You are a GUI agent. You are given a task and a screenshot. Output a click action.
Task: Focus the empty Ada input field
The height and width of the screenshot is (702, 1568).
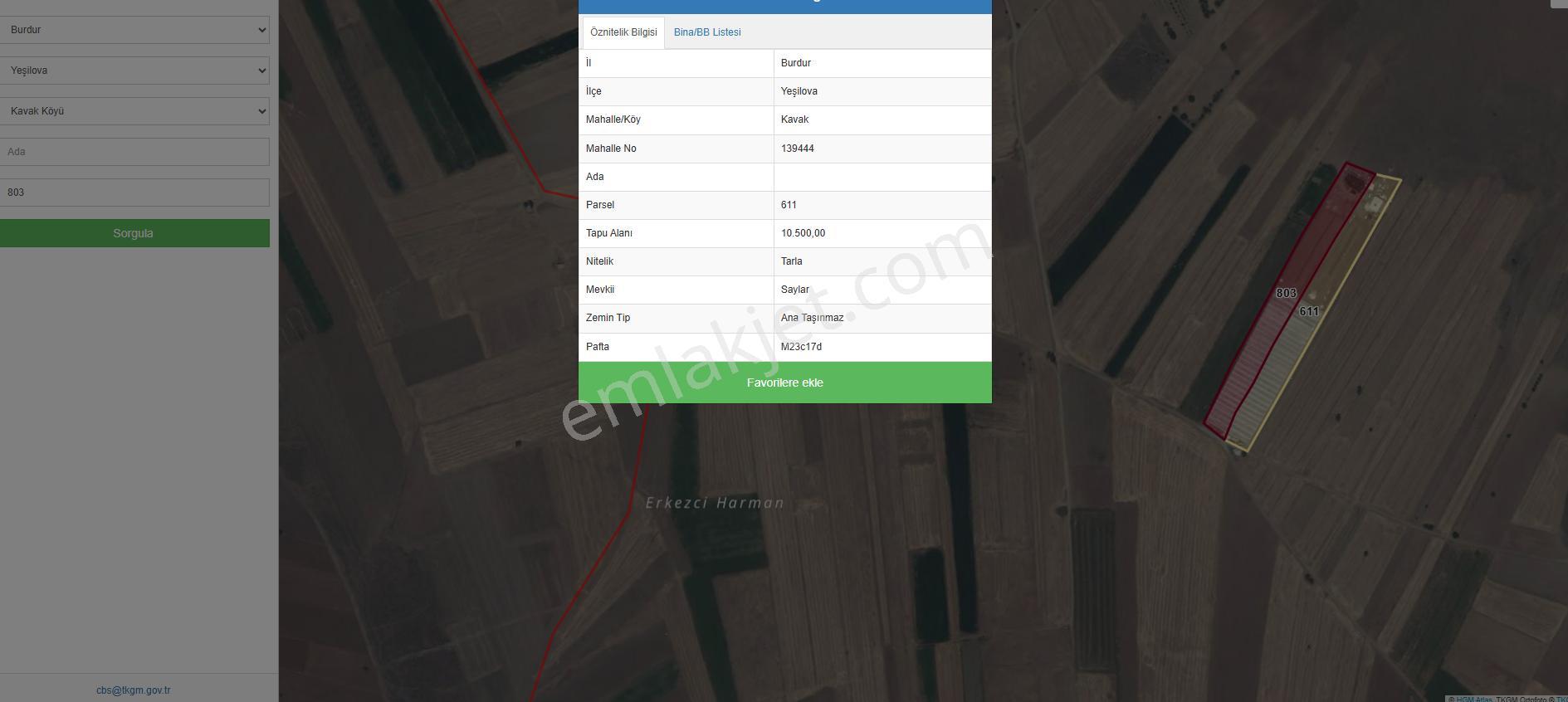(x=134, y=152)
